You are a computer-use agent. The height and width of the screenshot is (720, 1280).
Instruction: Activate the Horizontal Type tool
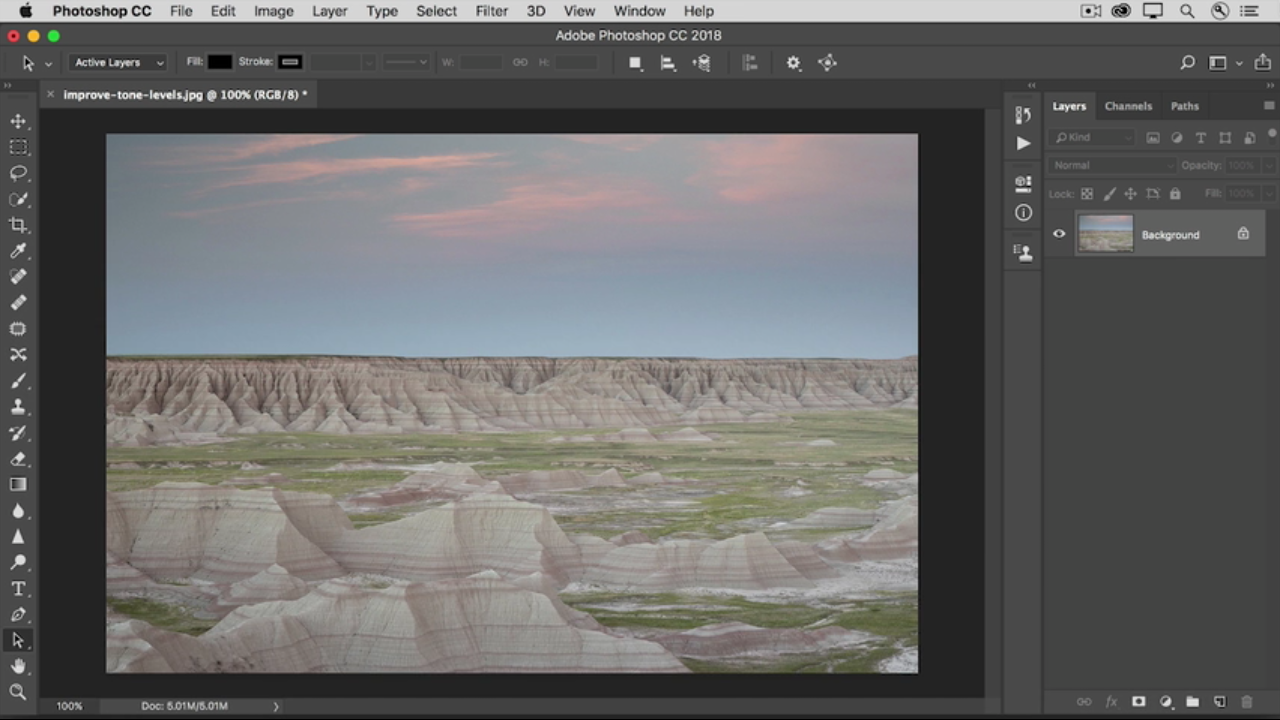18,589
